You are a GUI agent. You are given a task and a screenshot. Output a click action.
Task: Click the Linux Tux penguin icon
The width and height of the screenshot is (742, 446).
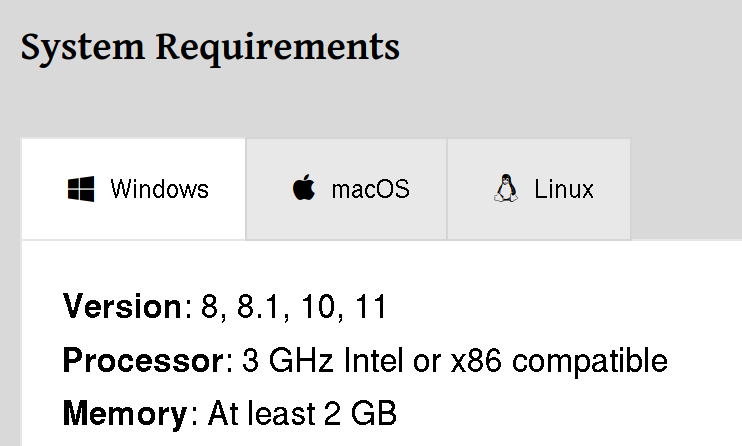(x=506, y=188)
